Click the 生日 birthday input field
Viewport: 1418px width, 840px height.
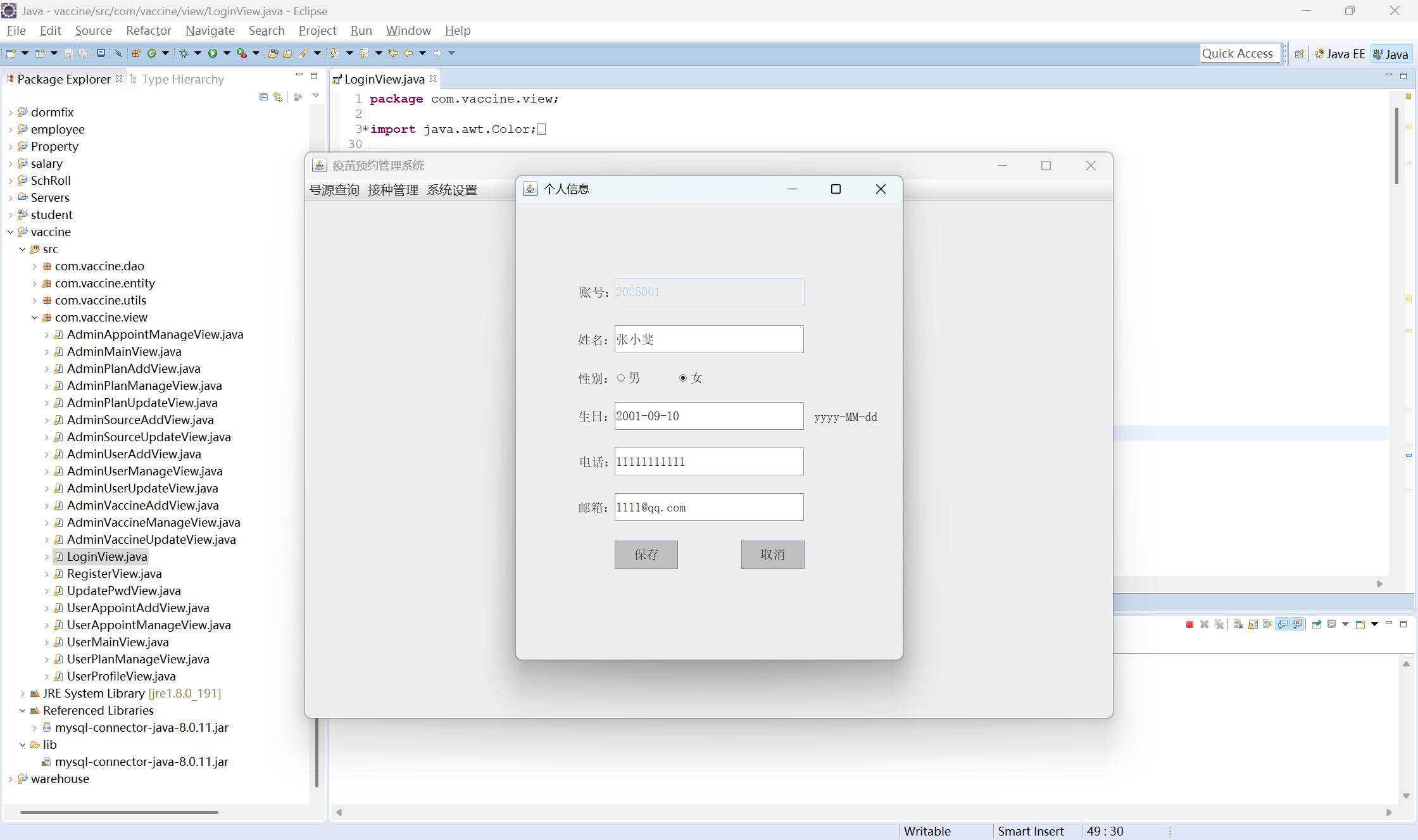click(x=708, y=416)
